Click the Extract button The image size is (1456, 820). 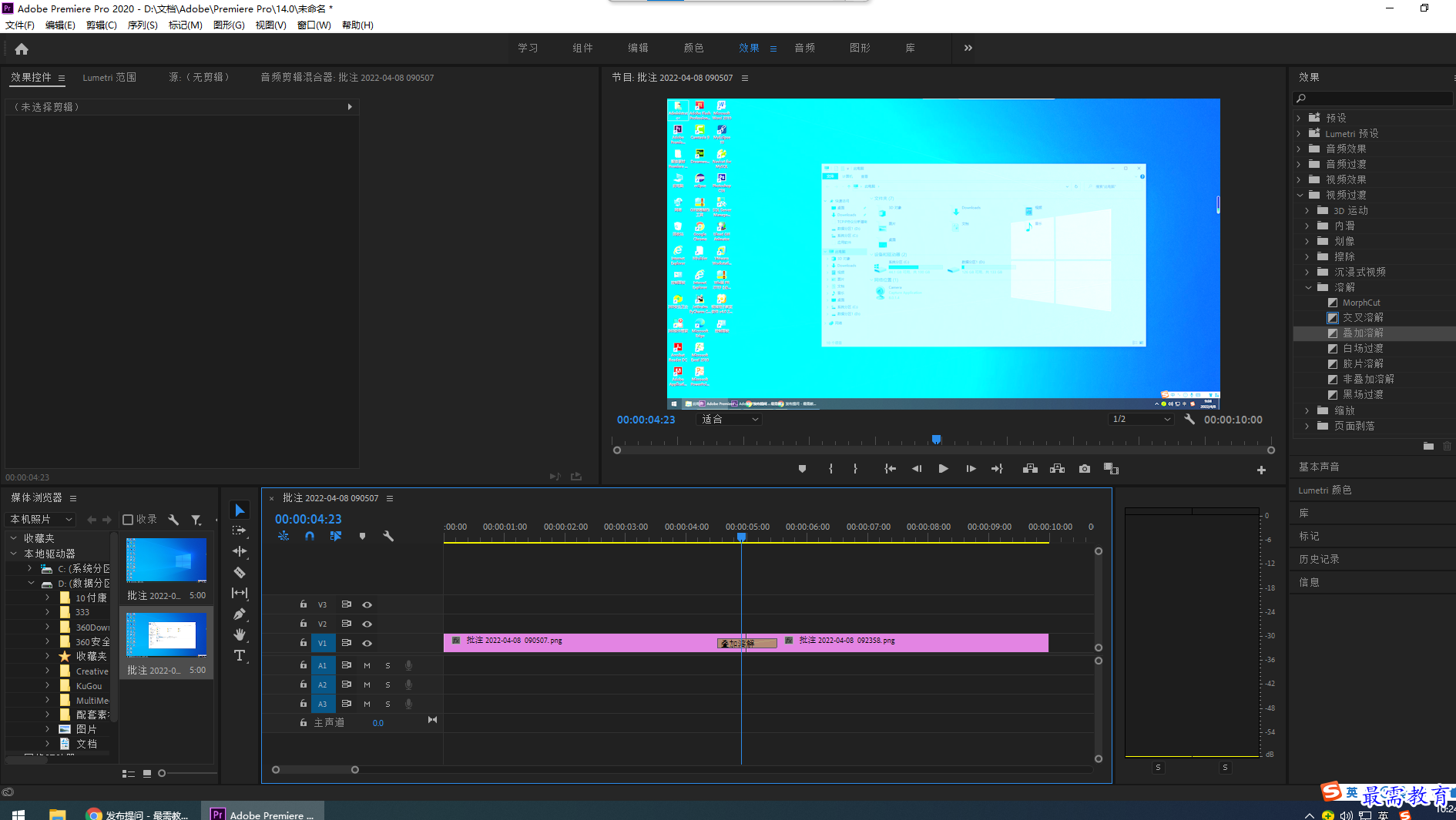[1057, 469]
